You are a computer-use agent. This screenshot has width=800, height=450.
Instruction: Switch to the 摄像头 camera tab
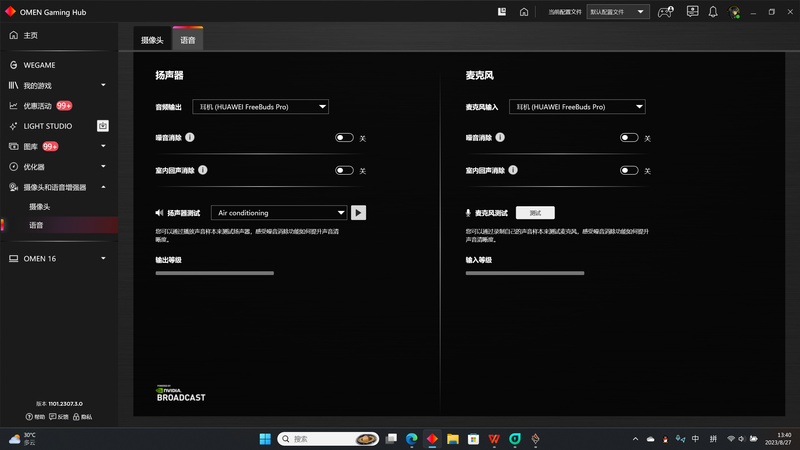pyautogui.click(x=152, y=40)
